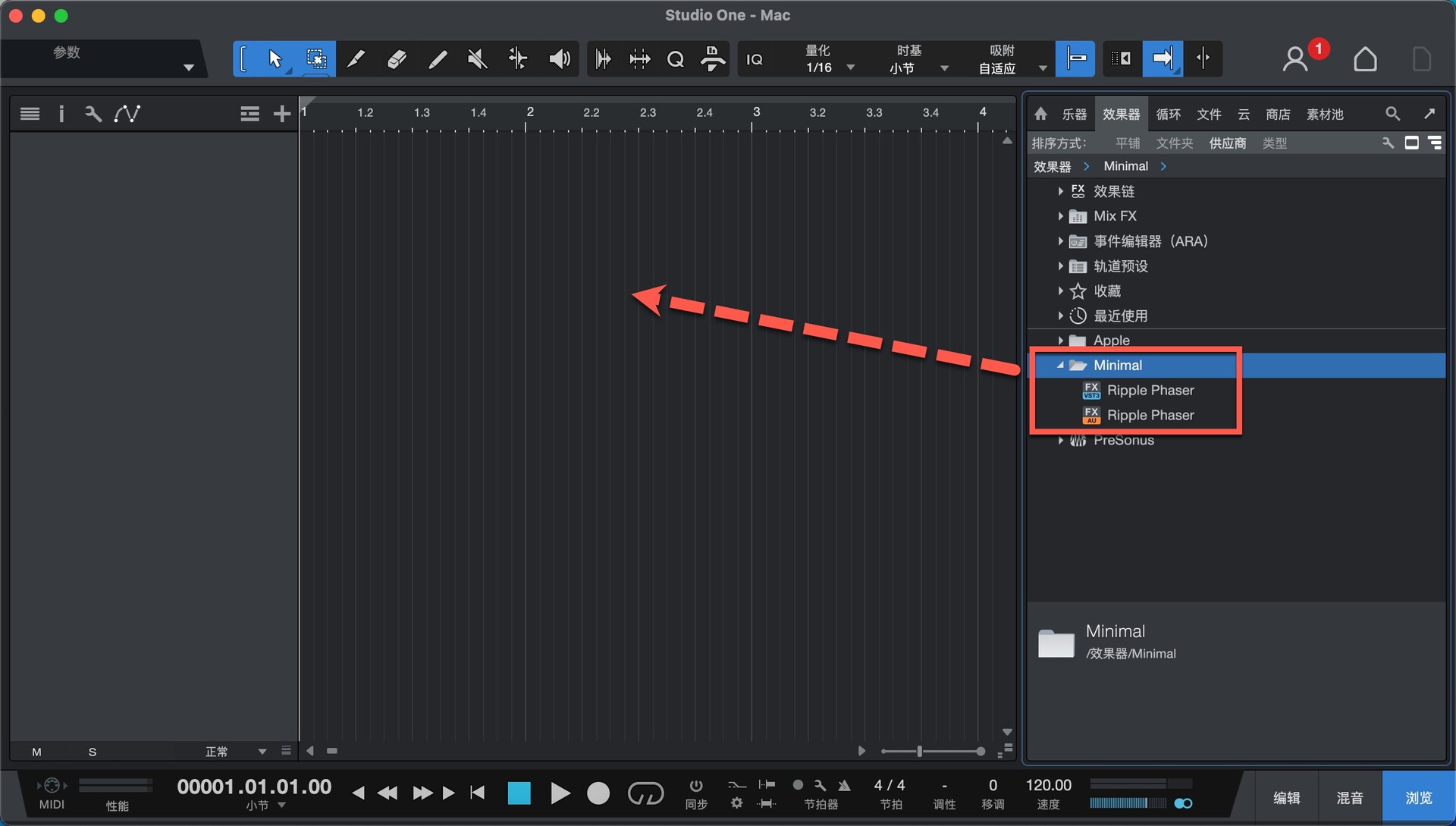Click bar 2 on timeline ruler
1456x826 pixels.
529,112
